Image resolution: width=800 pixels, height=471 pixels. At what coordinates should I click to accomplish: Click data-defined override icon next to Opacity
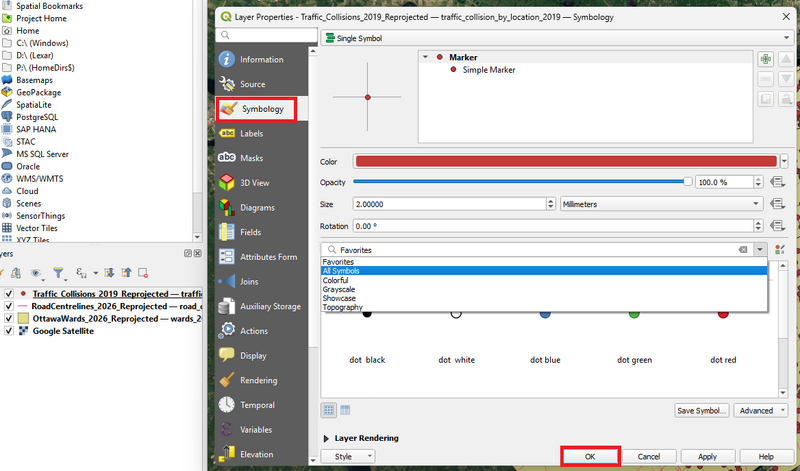778,182
